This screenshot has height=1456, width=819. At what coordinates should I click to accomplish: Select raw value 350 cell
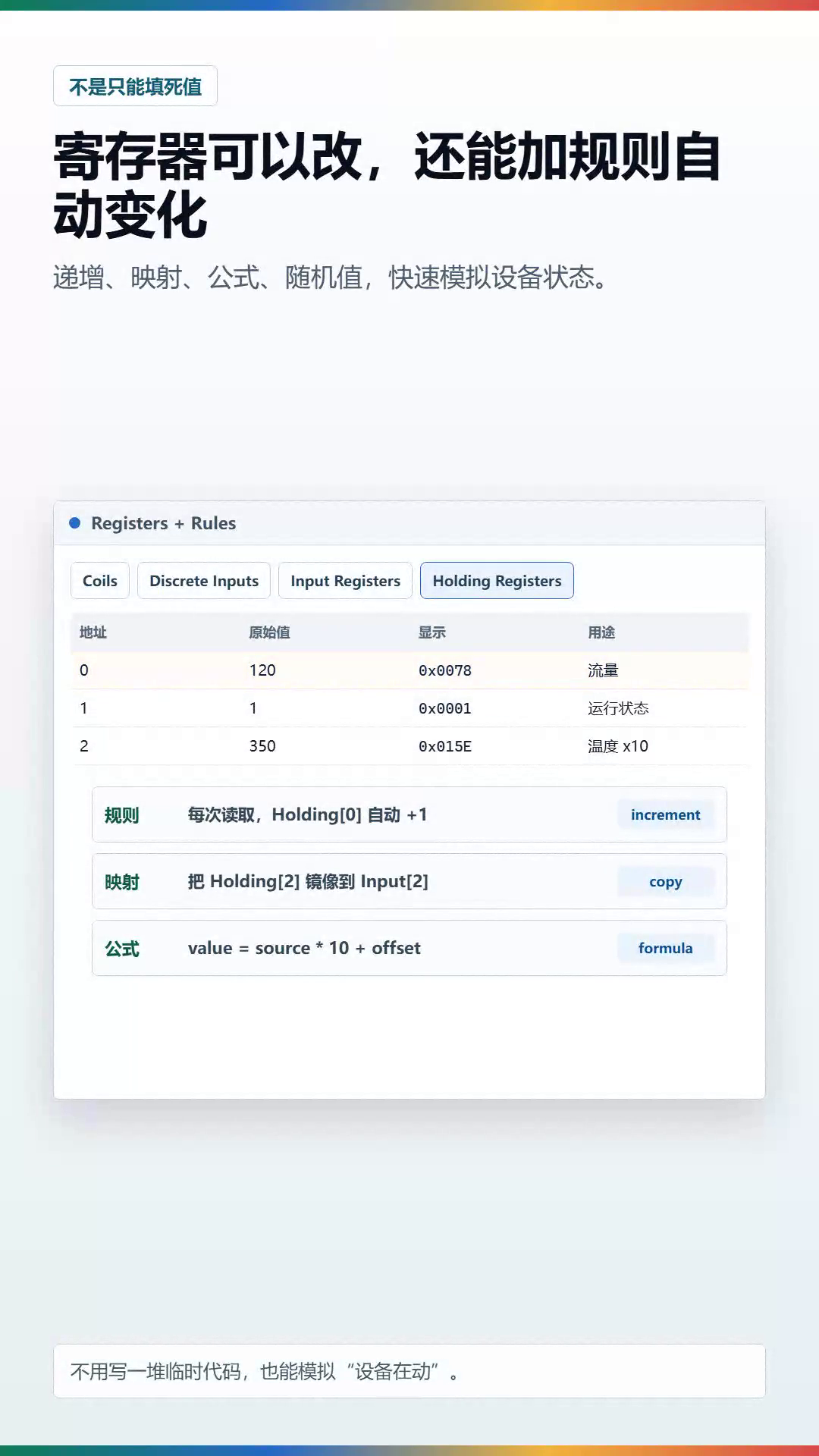262,746
